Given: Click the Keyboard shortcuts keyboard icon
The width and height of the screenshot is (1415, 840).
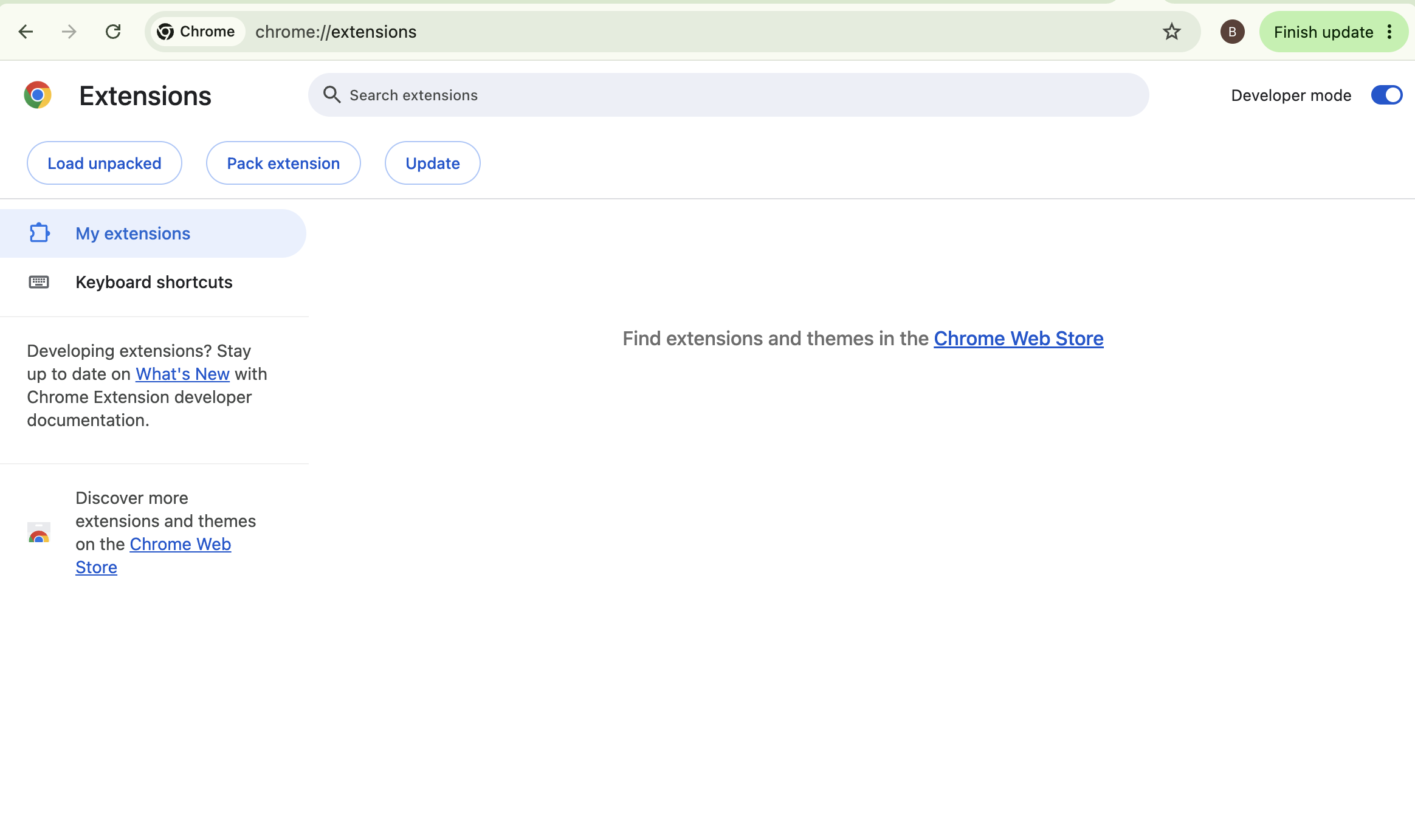Looking at the screenshot, I should (39, 282).
